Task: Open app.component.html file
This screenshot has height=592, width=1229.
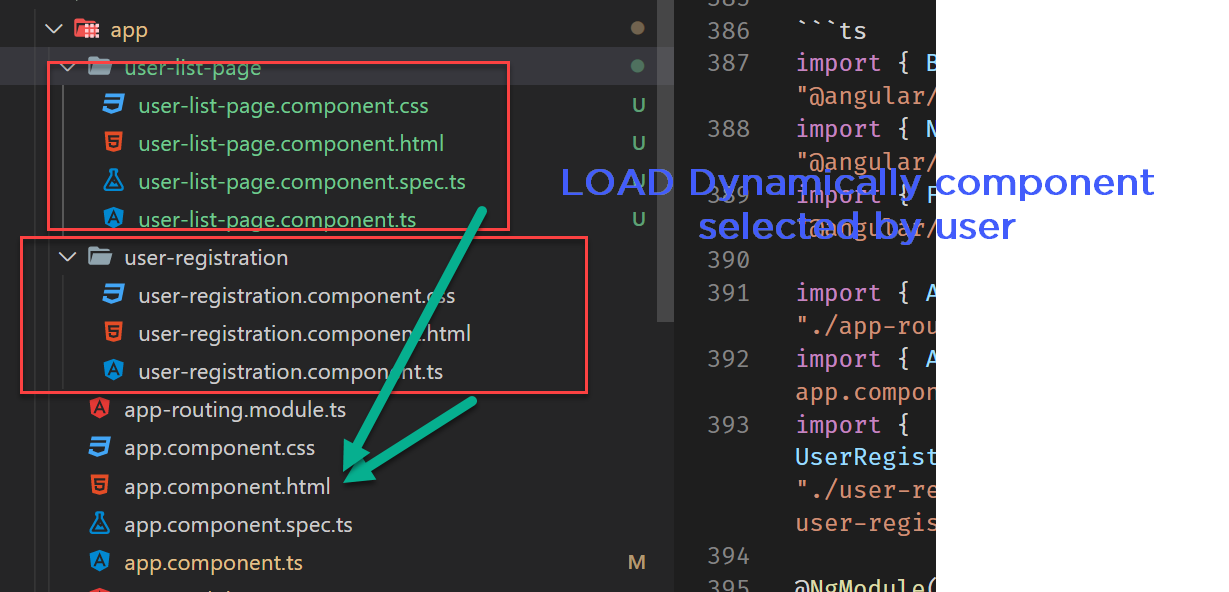Action: coord(227,487)
